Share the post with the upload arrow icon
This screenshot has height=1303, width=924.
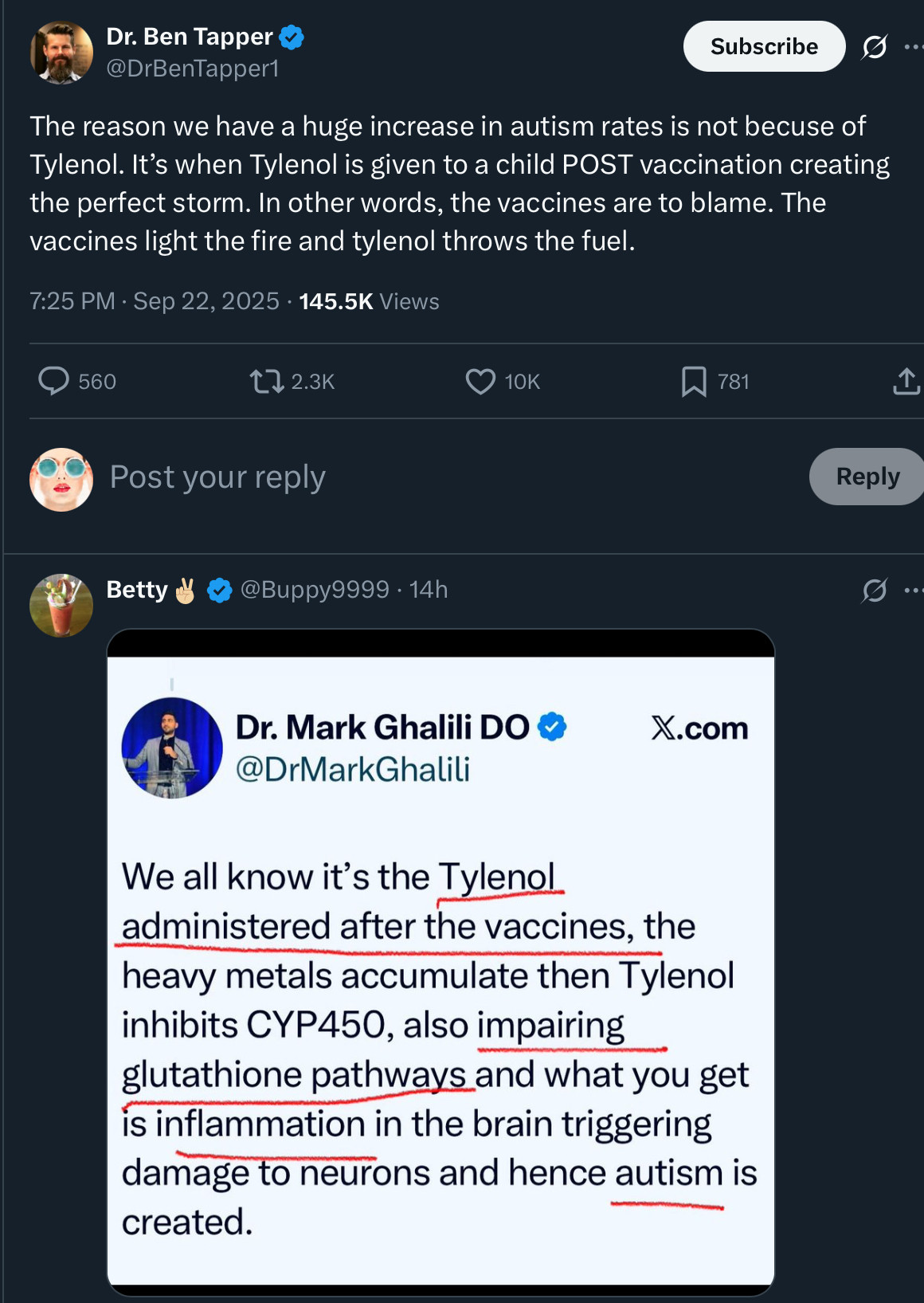click(x=906, y=381)
